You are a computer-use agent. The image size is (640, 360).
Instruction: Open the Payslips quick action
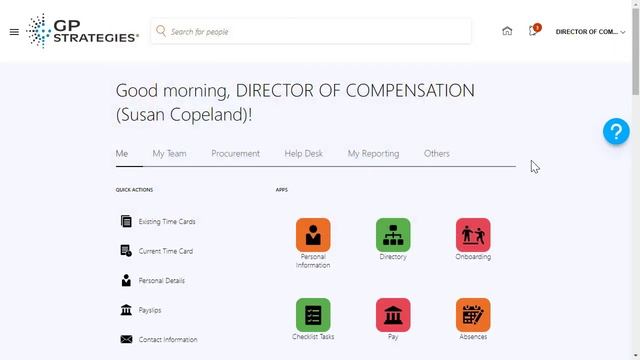coord(150,310)
